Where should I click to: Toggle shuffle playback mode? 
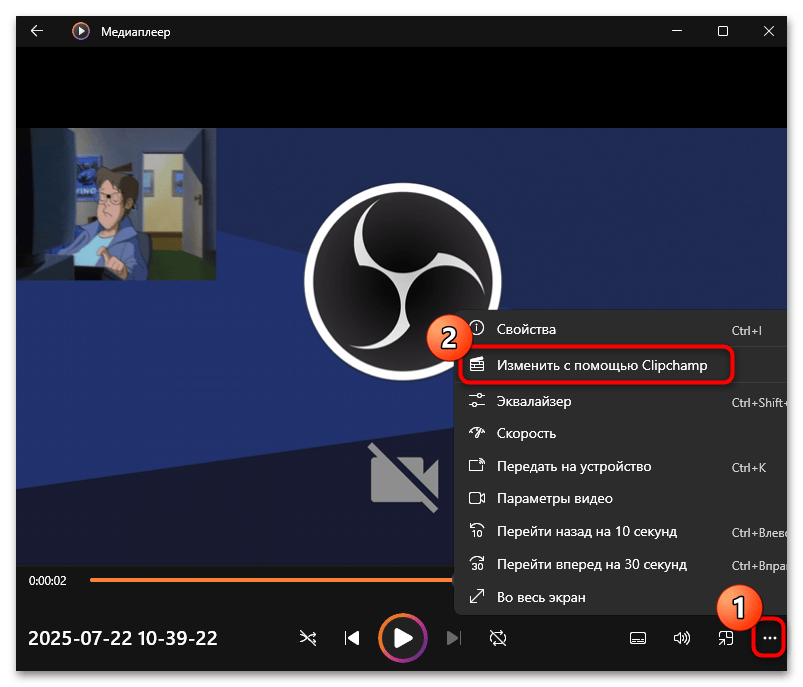308,638
